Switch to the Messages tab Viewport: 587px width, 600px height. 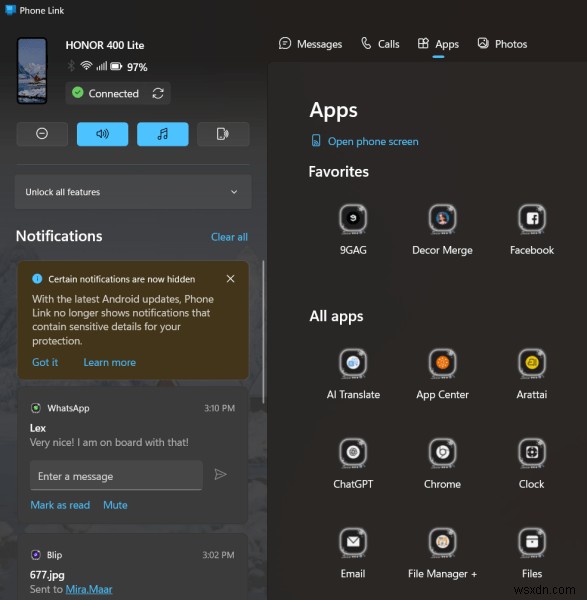(310, 44)
